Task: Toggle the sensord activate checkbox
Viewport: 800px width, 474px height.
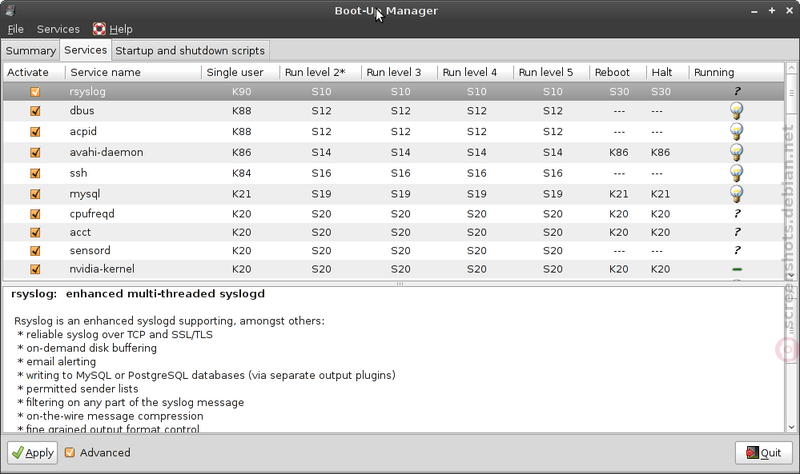Action: click(35, 251)
